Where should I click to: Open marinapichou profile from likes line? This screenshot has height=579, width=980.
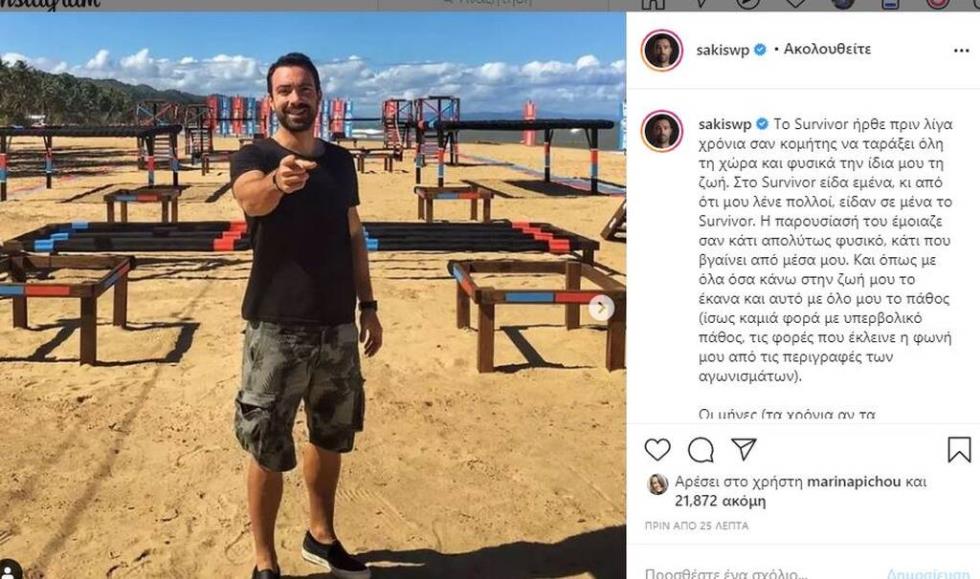pos(854,481)
